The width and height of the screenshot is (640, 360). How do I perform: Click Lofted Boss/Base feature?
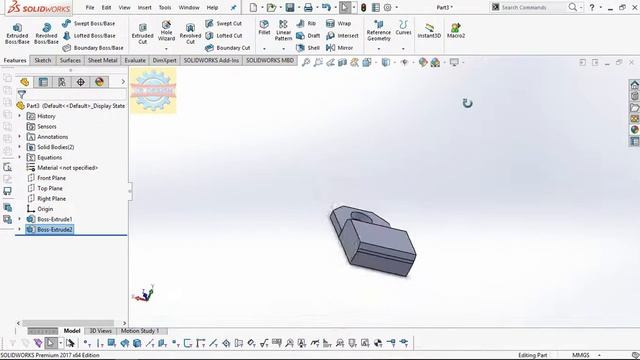[89, 36]
